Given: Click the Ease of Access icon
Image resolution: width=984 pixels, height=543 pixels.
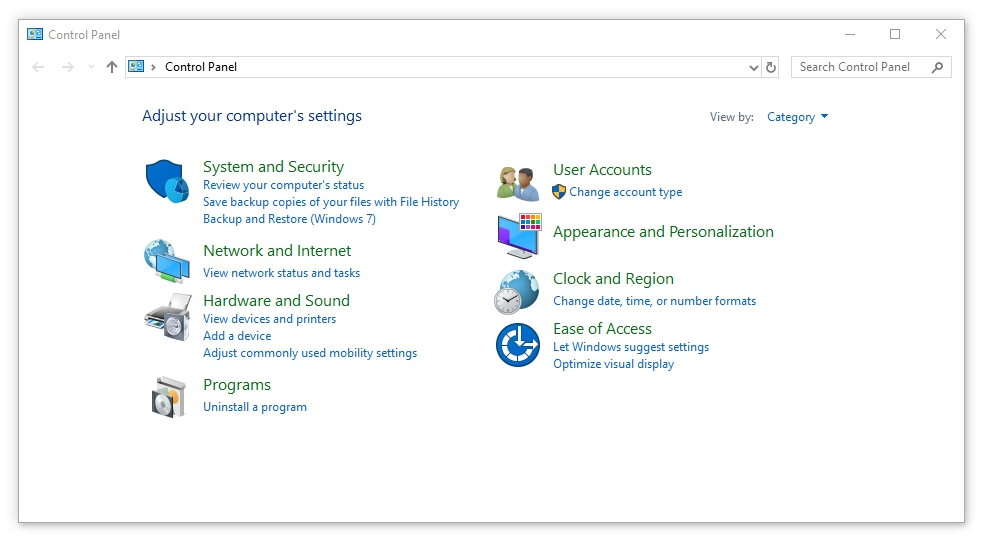Looking at the screenshot, I should click(518, 345).
